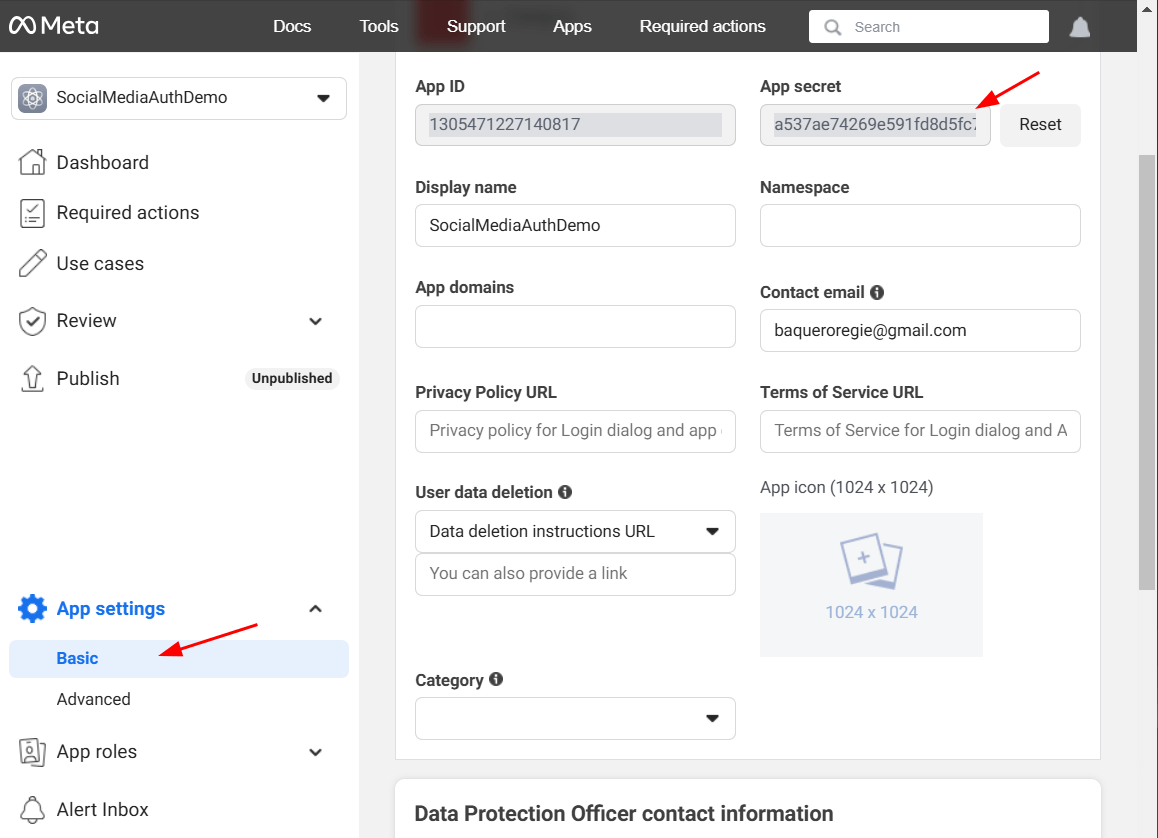Click the info icon beside Contact email

877,291
